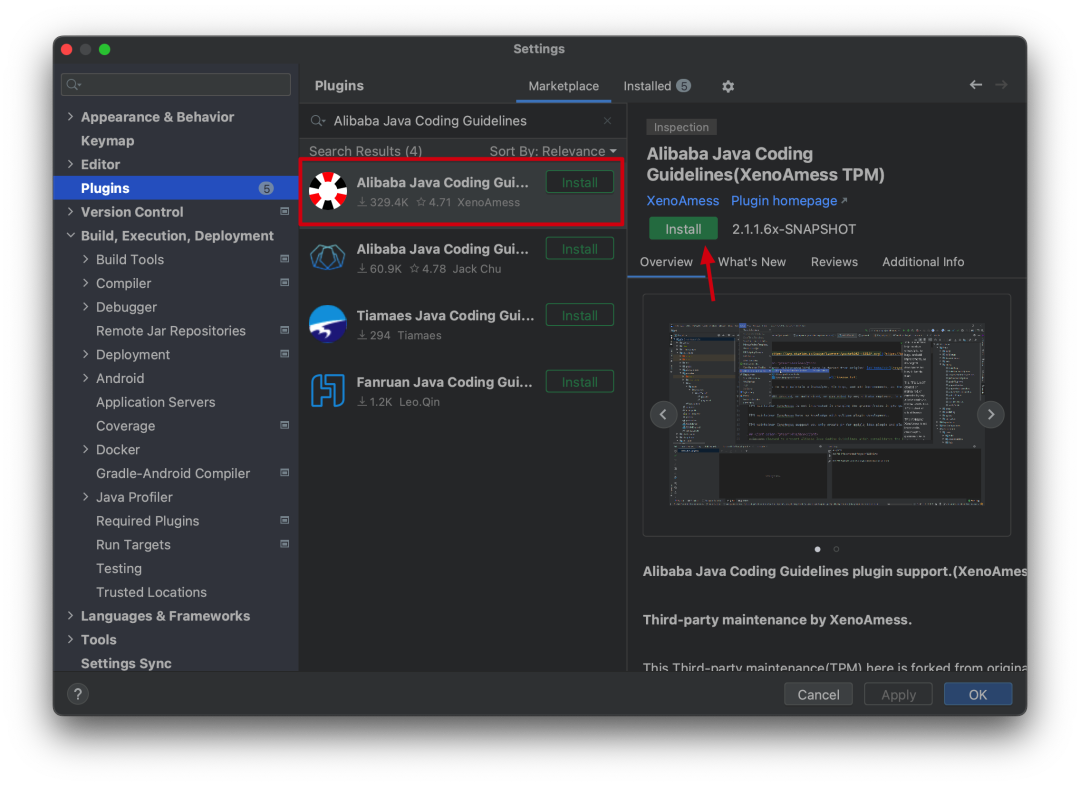The width and height of the screenshot is (1080, 786).
Task: Install Fanruan Java Coding Guidelines plugin
Action: (x=579, y=382)
